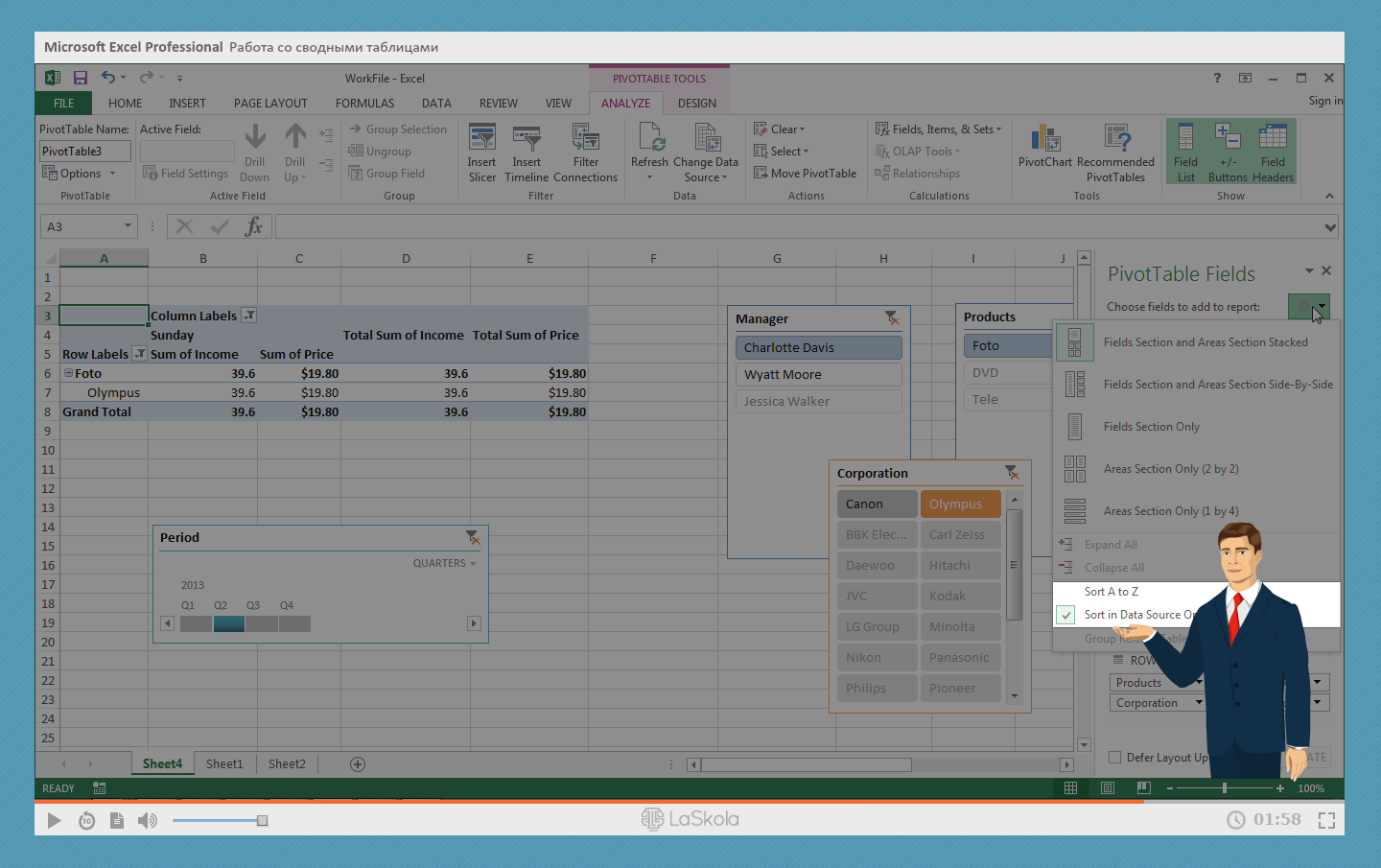Screen dimensions: 1381x868
Task: Click the Insert Slicer icon
Action: tap(481, 152)
